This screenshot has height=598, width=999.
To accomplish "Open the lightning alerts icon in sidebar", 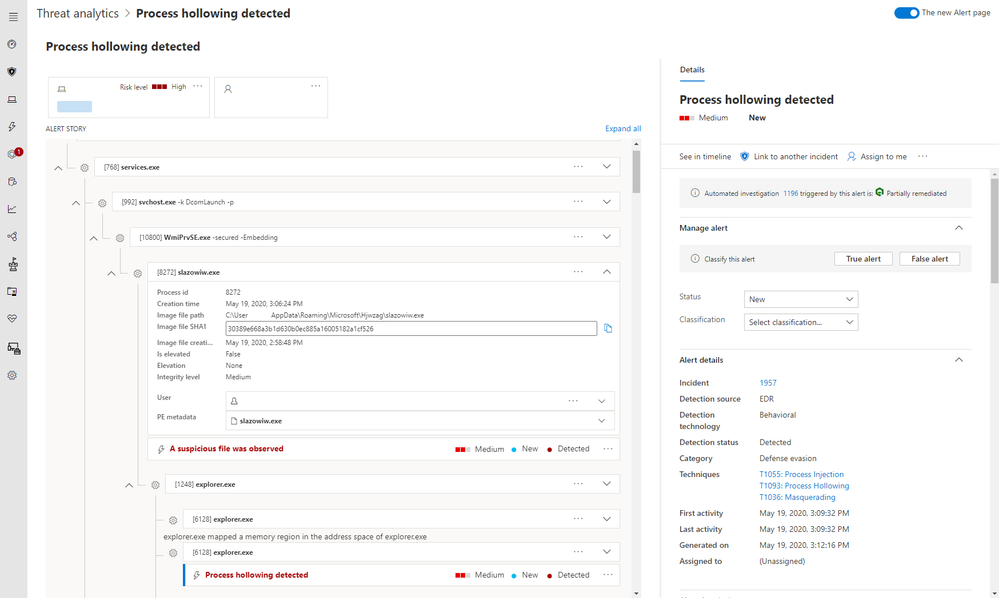I will pos(12,127).
